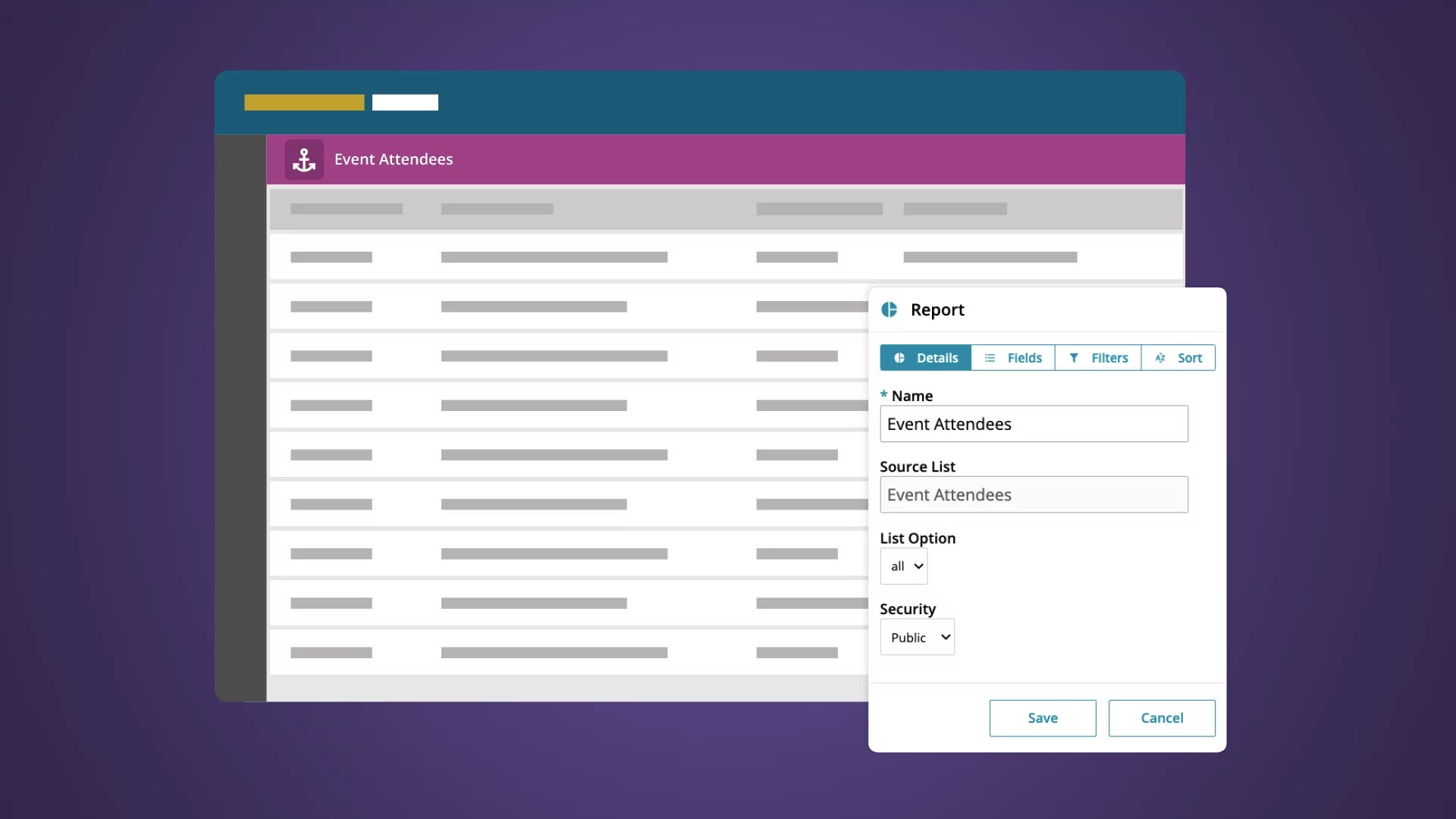Screen dimensions: 1456x819
Task: Open the List Option dropdown showing all
Action: tap(903, 566)
